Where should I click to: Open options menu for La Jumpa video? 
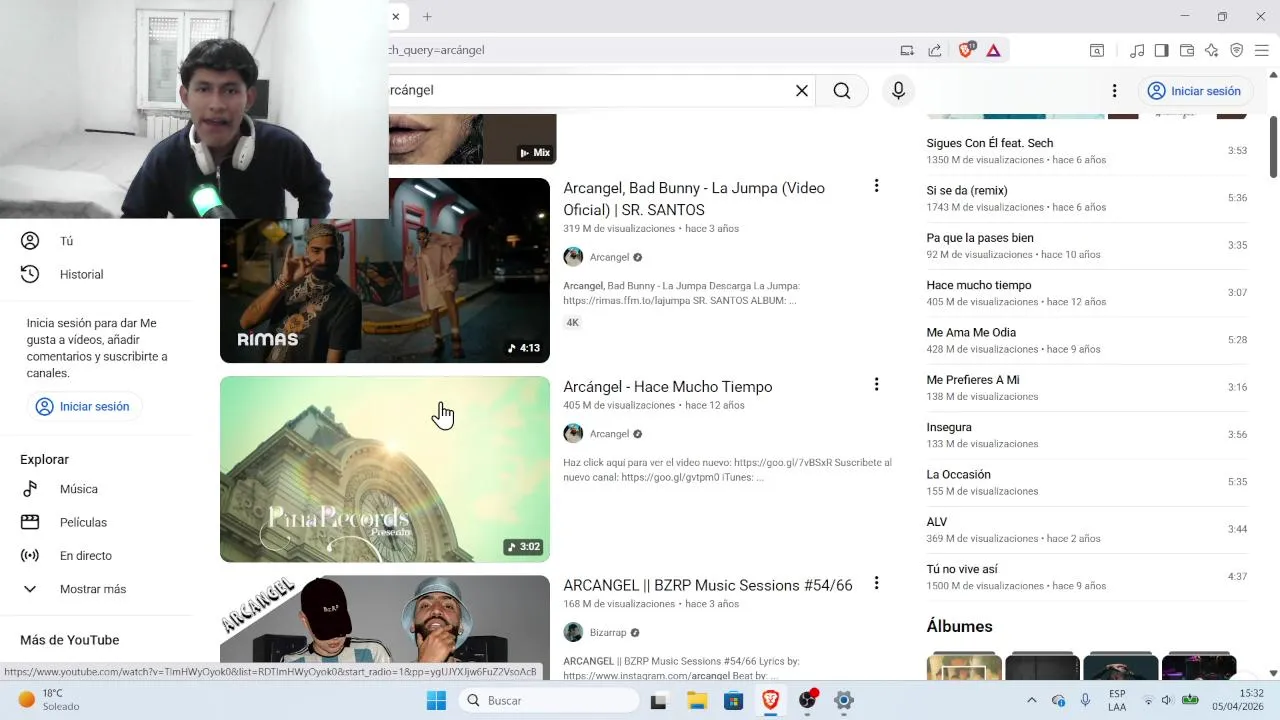(x=876, y=186)
